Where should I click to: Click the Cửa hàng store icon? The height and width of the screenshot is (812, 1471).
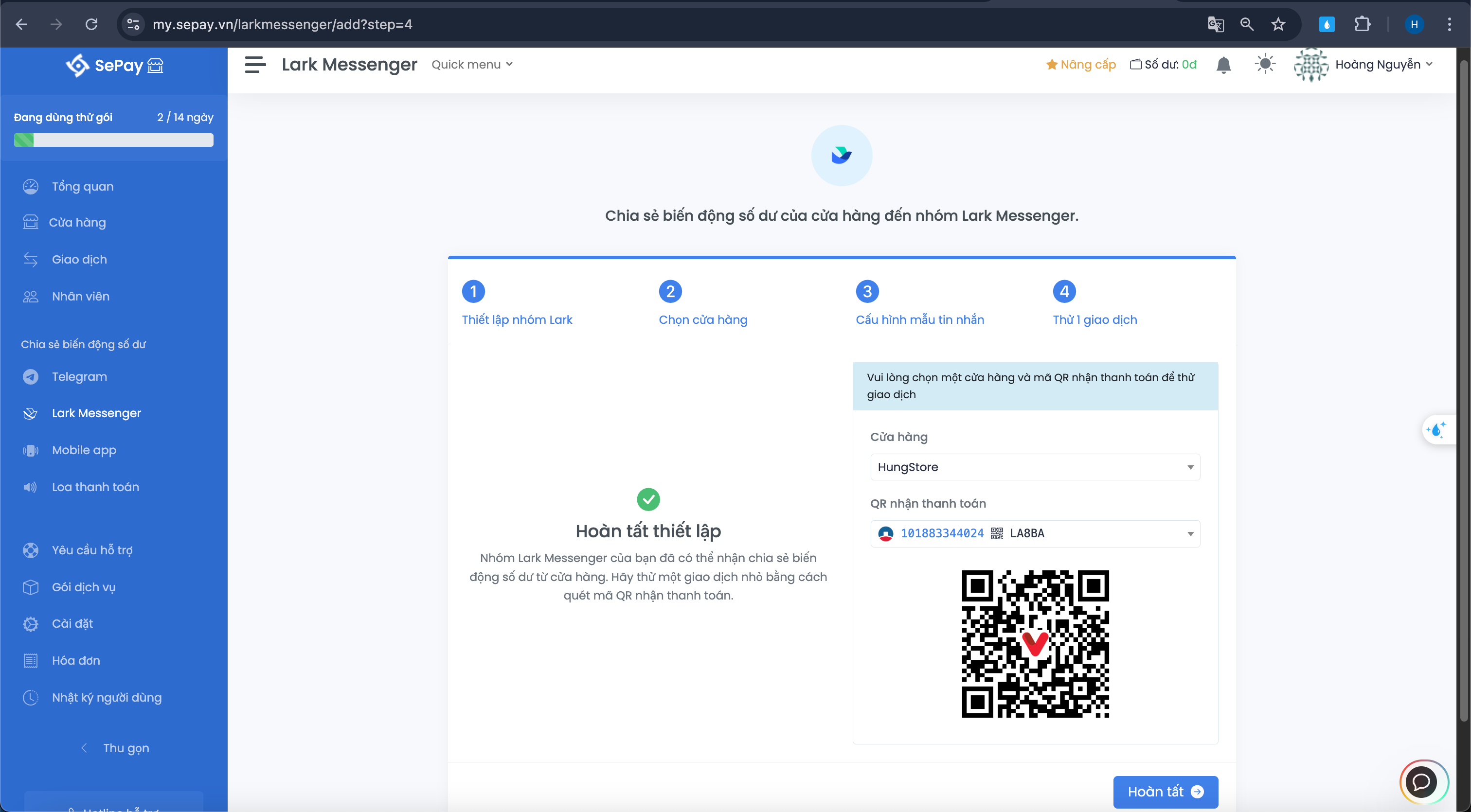click(30, 223)
